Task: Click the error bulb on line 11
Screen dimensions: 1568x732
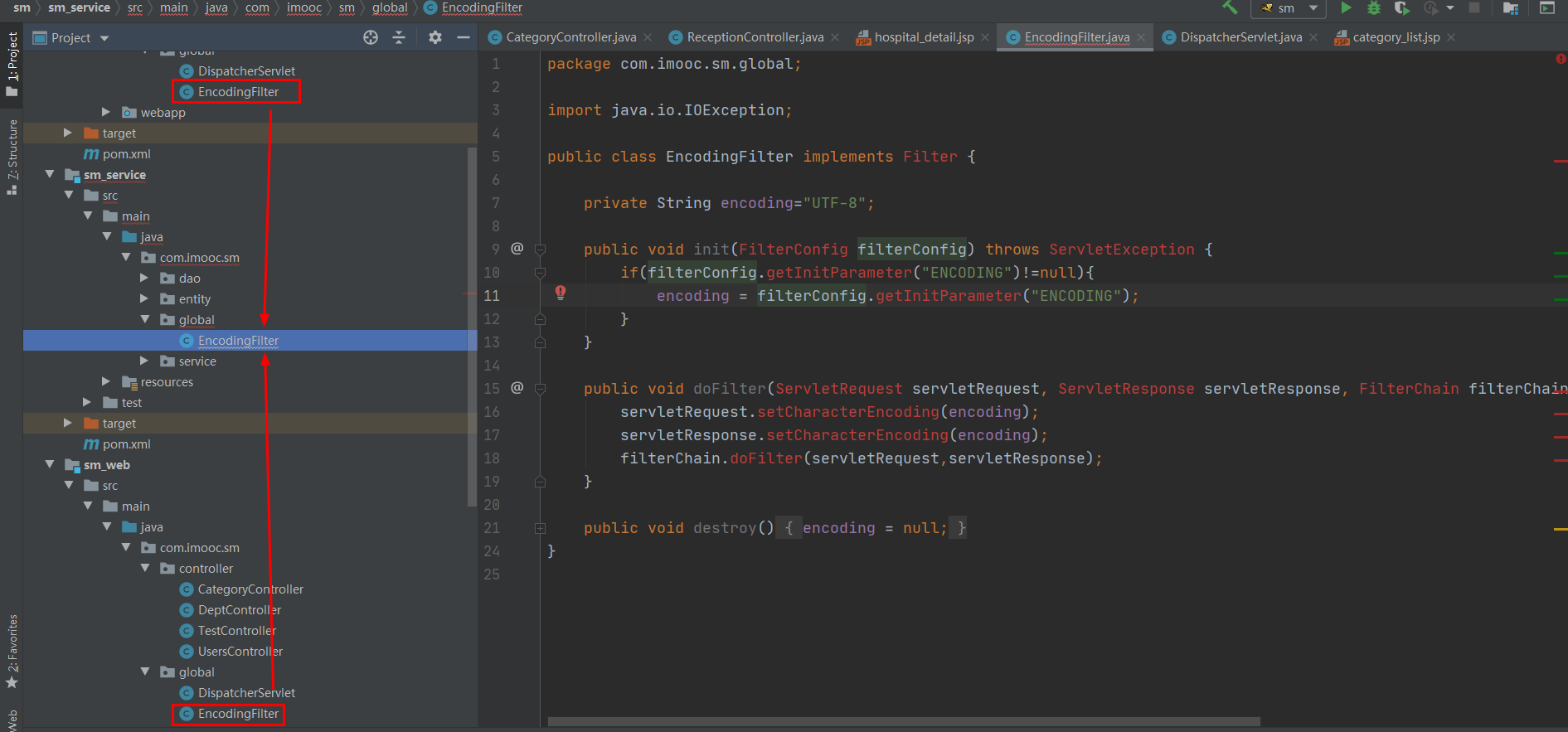Action: (x=561, y=293)
